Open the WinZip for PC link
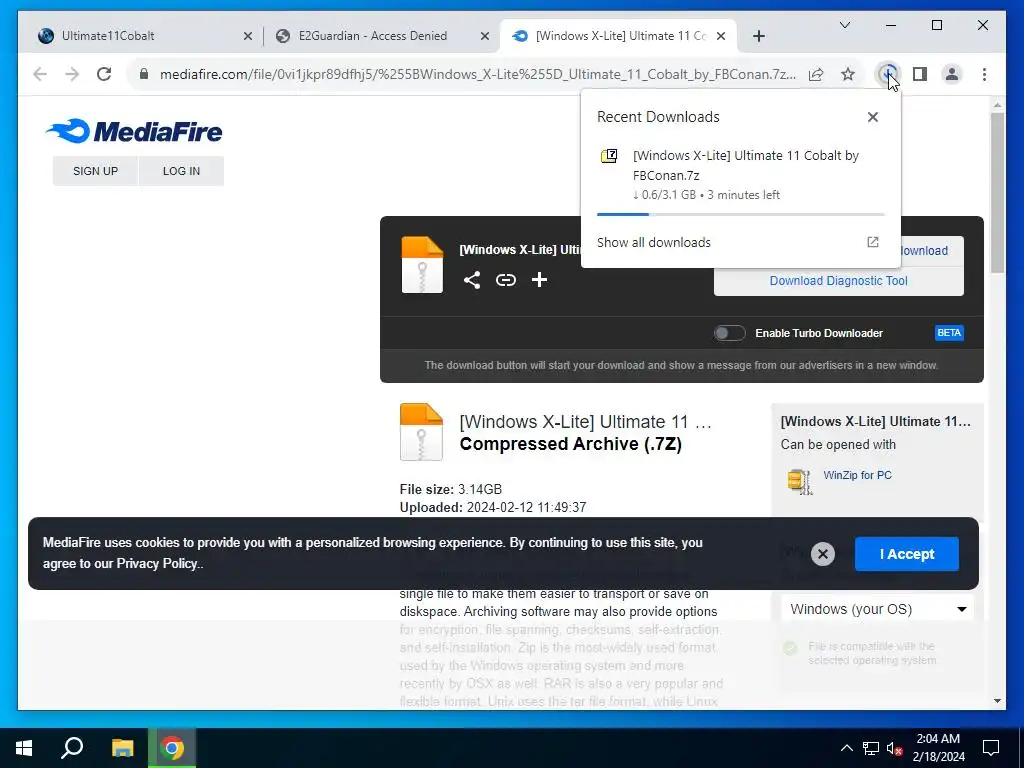 tap(857, 475)
